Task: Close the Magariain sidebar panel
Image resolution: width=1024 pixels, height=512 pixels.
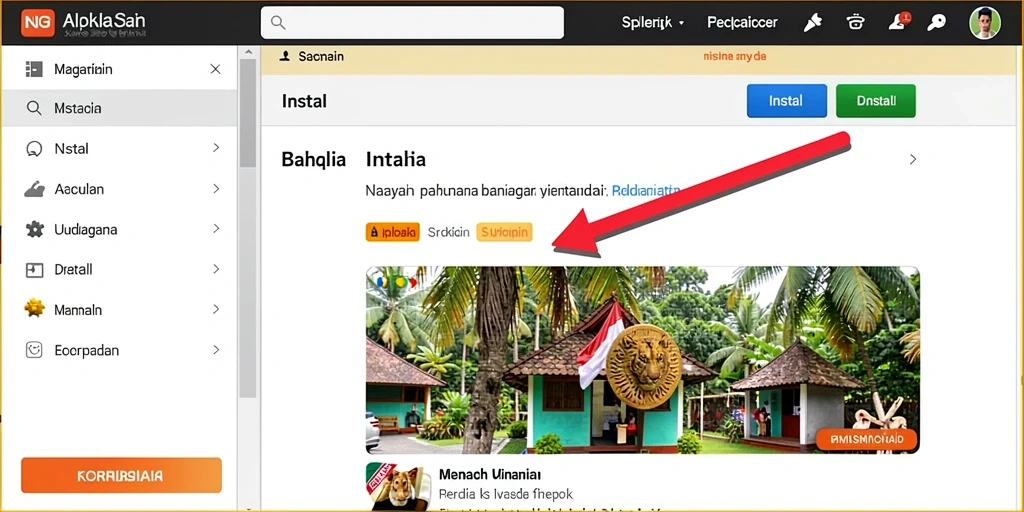Action: coord(215,69)
